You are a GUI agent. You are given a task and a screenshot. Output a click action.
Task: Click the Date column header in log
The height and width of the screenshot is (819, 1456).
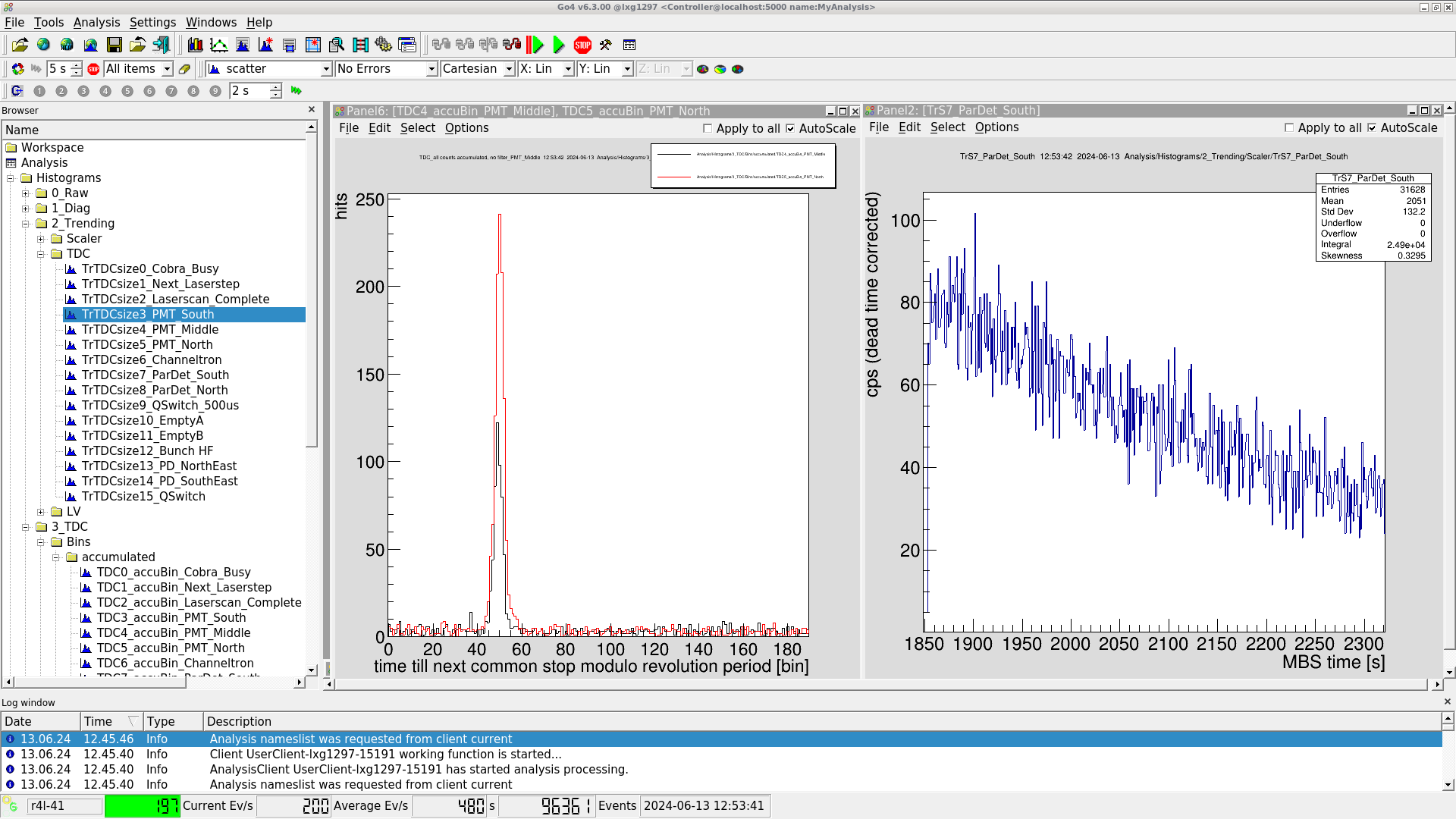[x=41, y=721]
